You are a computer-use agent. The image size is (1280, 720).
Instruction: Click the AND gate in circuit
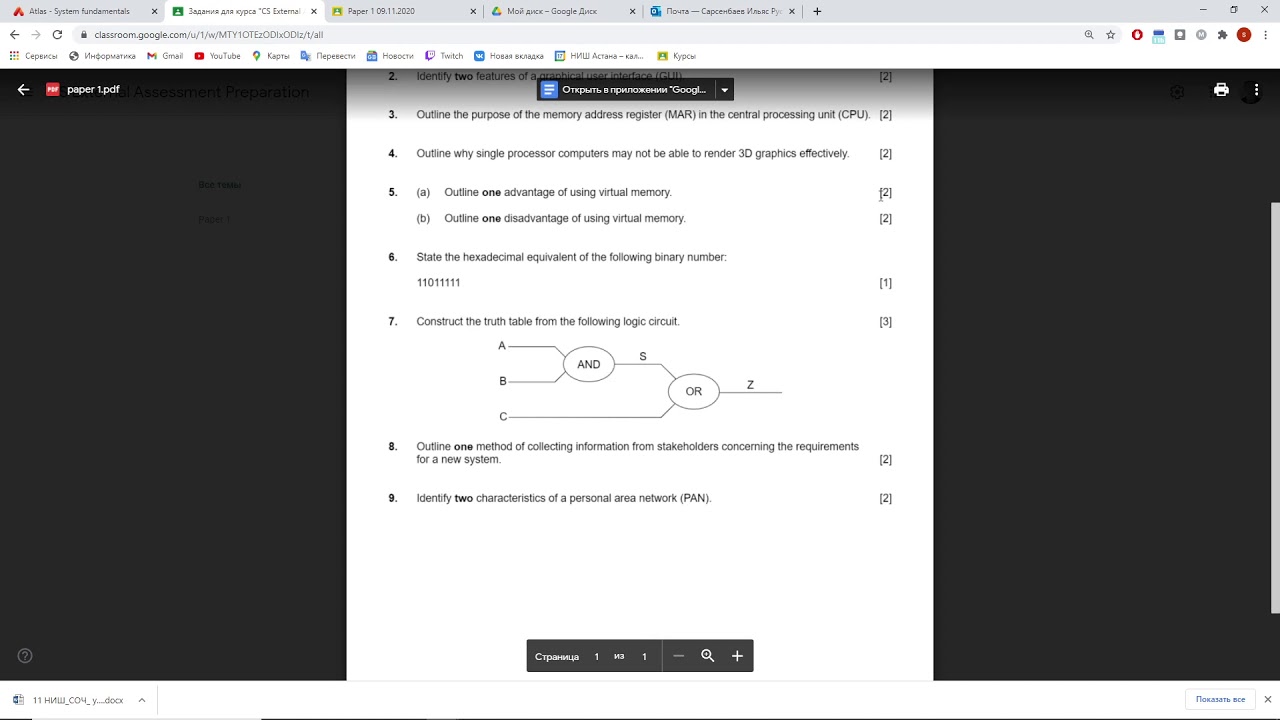tap(589, 364)
